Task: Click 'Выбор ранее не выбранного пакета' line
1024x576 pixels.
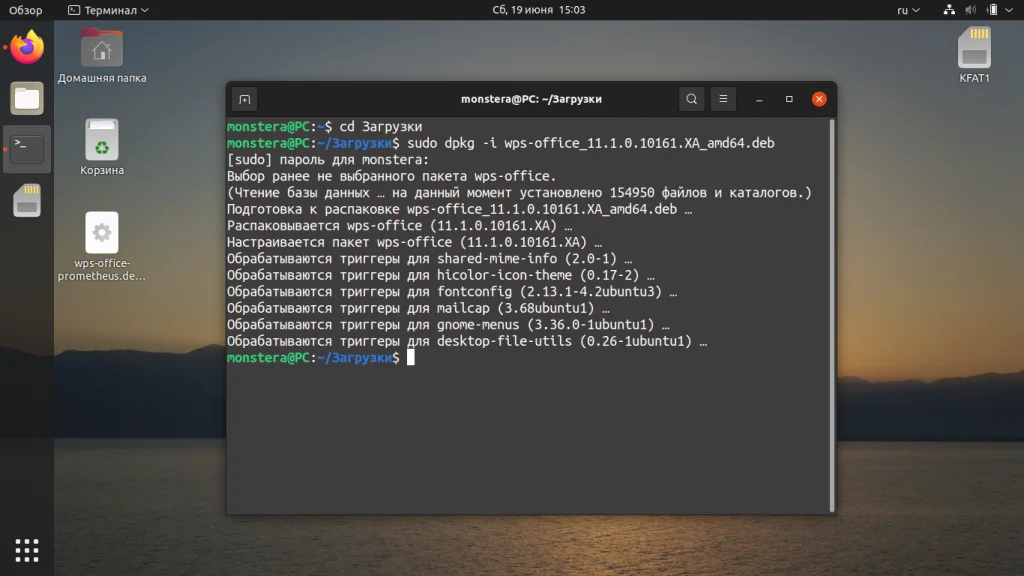Action: click(392, 176)
